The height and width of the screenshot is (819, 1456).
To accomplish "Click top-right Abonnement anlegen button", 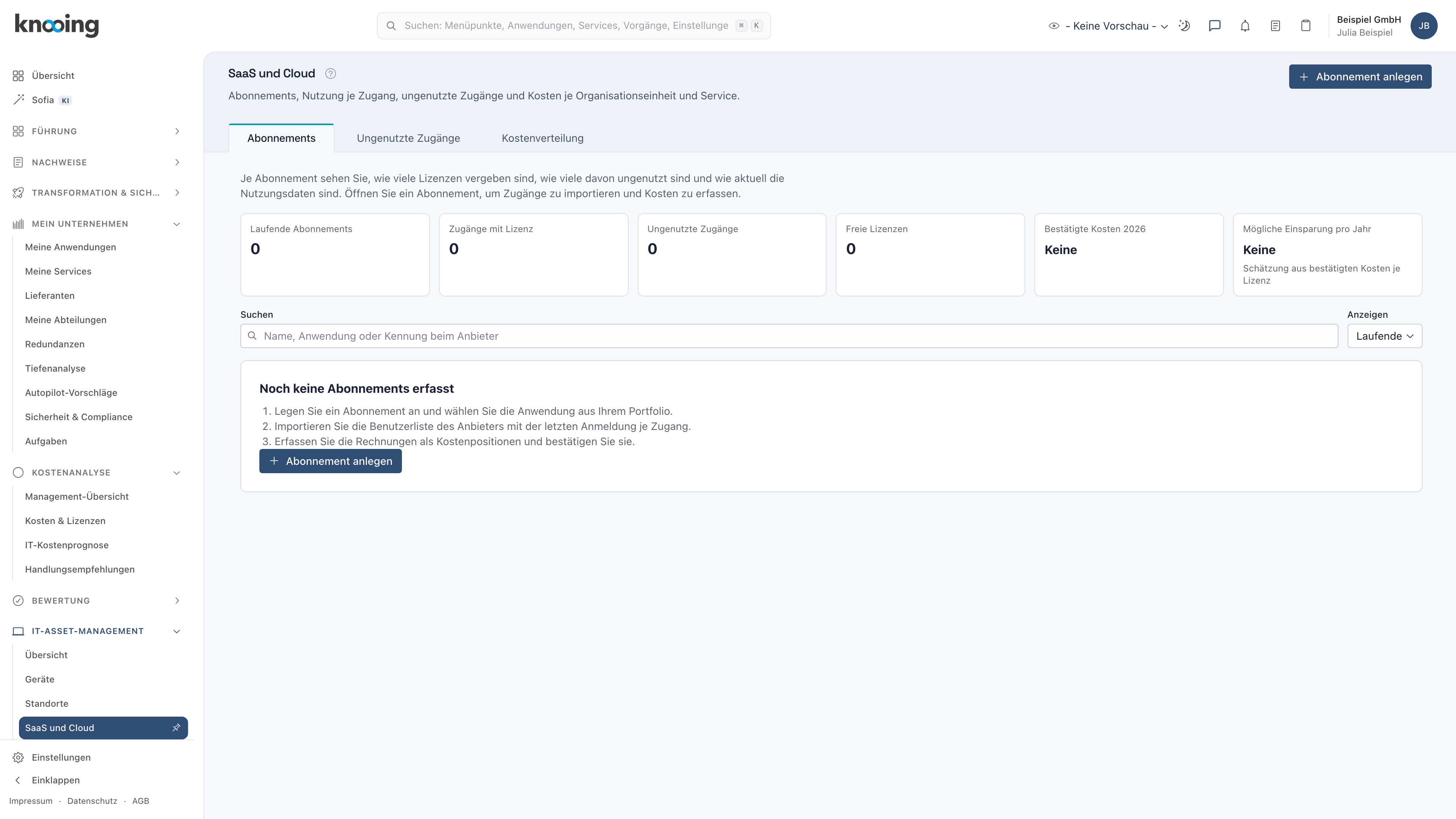I will pos(1360,76).
